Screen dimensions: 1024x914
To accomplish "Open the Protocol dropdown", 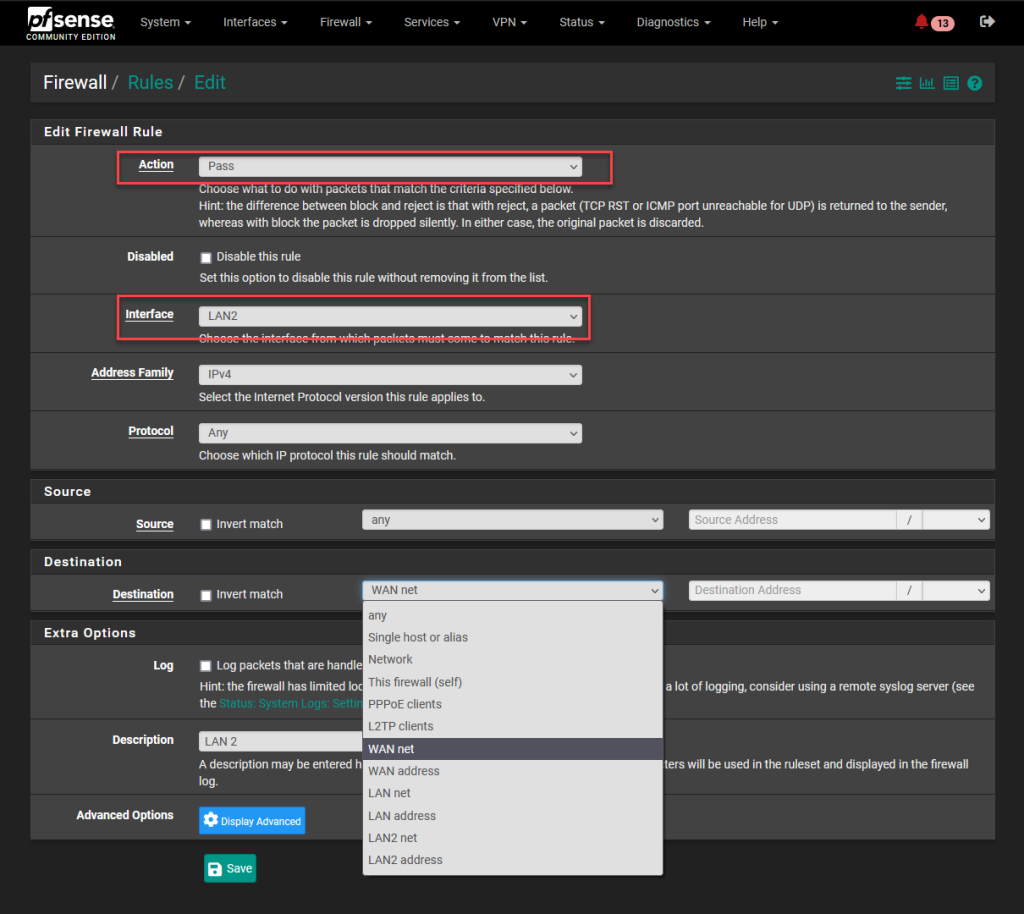I will tap(390, 433).
